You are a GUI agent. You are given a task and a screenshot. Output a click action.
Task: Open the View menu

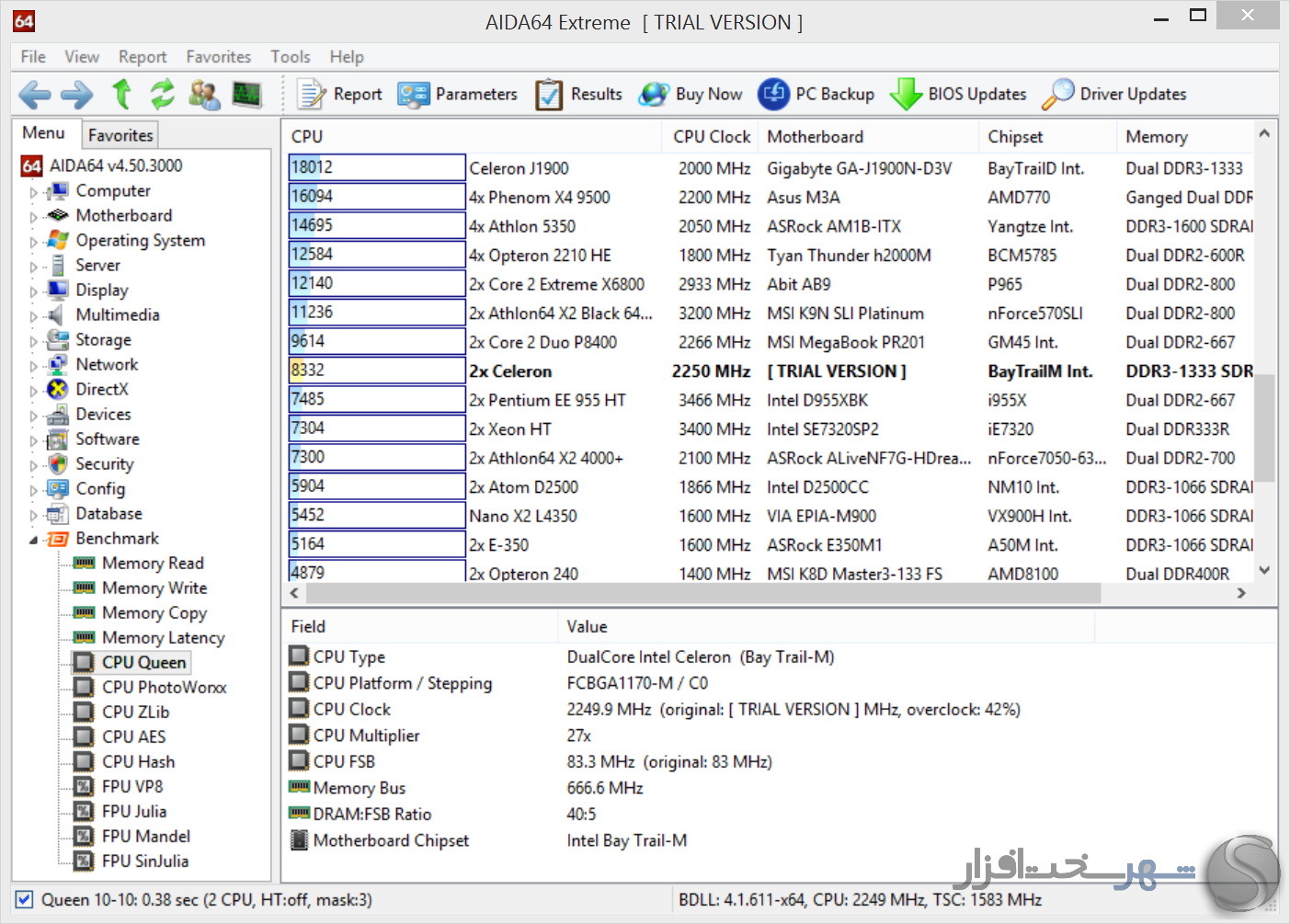82,57
